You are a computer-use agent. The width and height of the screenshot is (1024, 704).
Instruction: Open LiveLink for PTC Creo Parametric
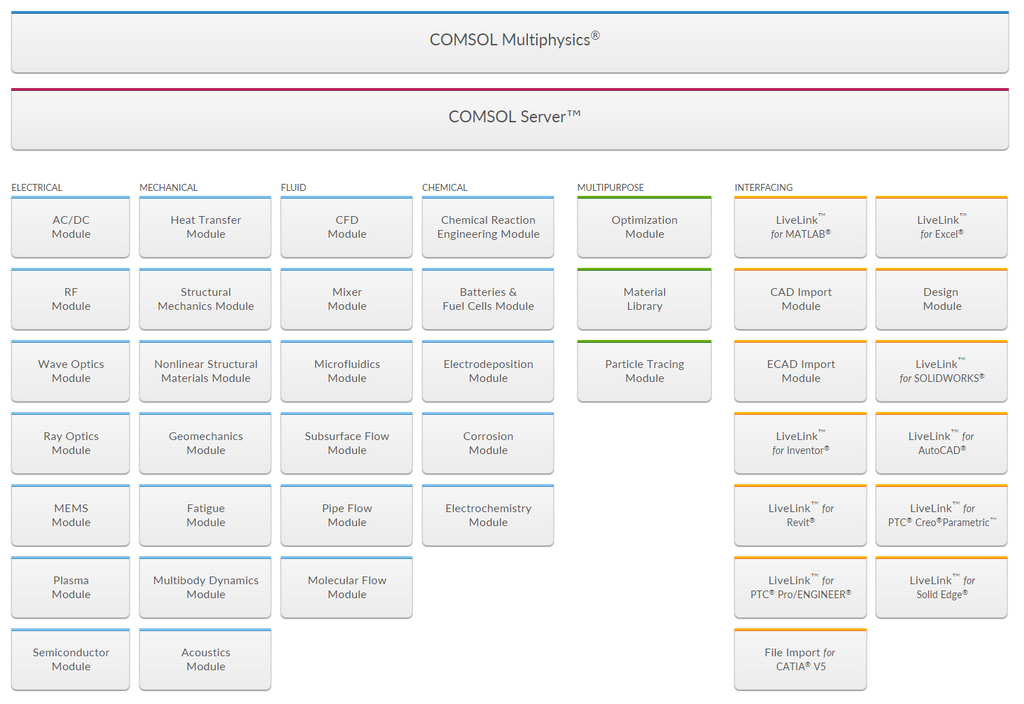942,515
